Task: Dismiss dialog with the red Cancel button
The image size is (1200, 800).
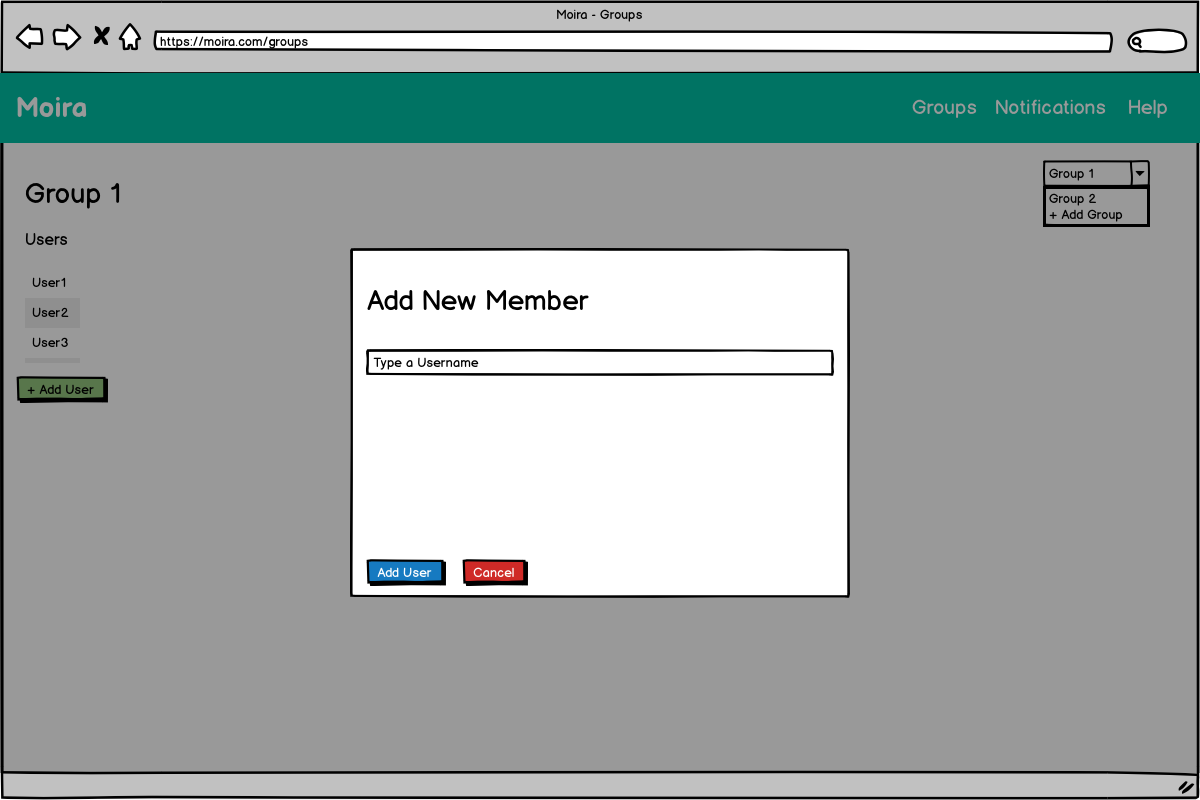Action: point(494,572)
